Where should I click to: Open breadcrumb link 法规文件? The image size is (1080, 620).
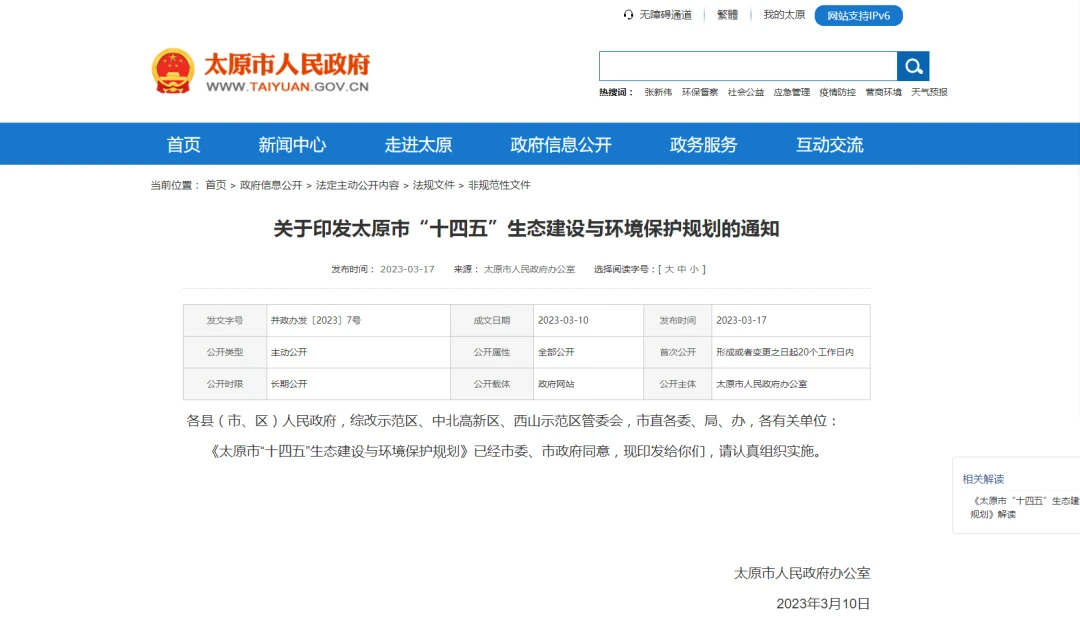(433, 185)
